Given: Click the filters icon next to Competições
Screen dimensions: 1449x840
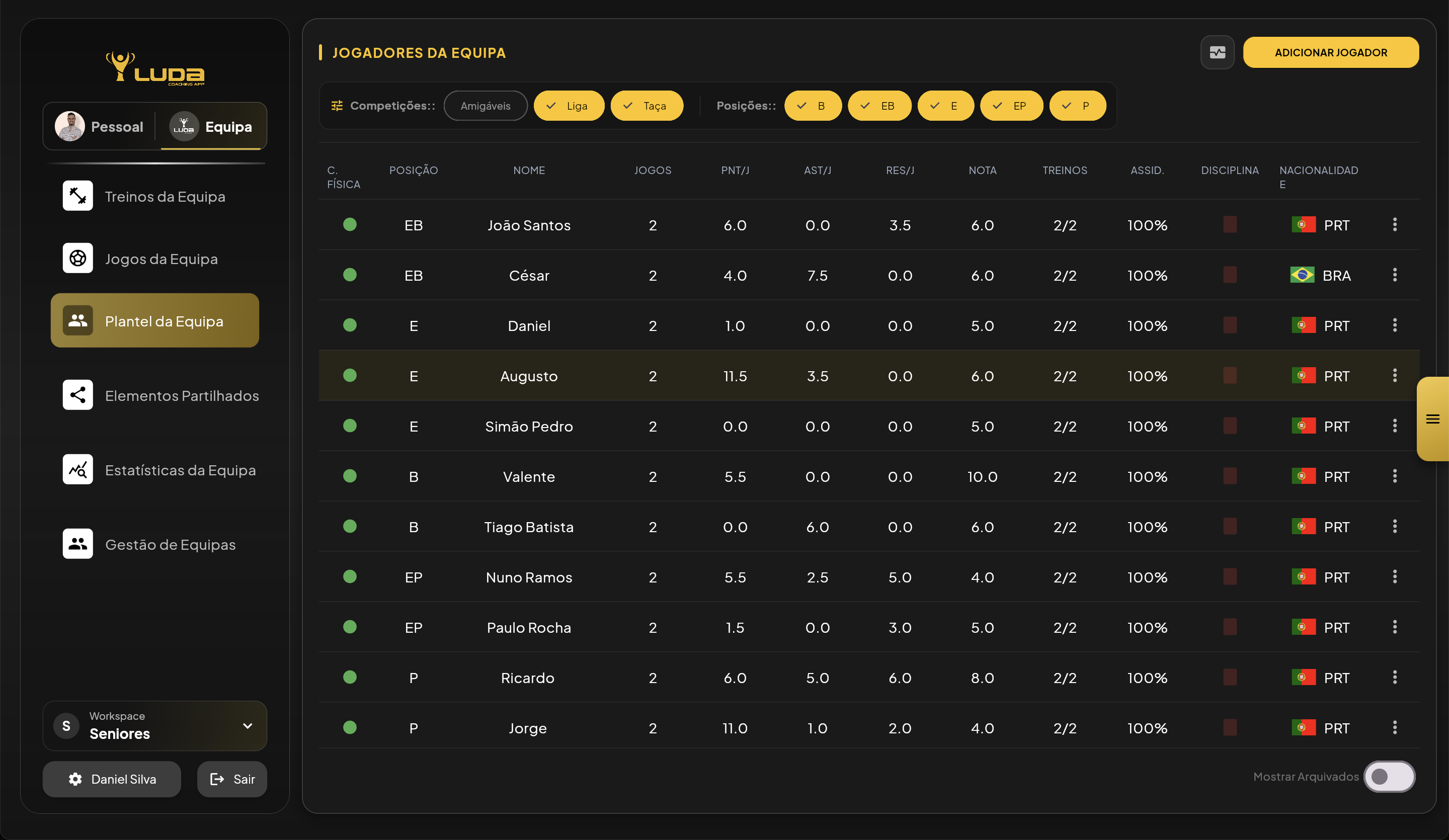Looking at the screenshot, I should pos(337,105).
